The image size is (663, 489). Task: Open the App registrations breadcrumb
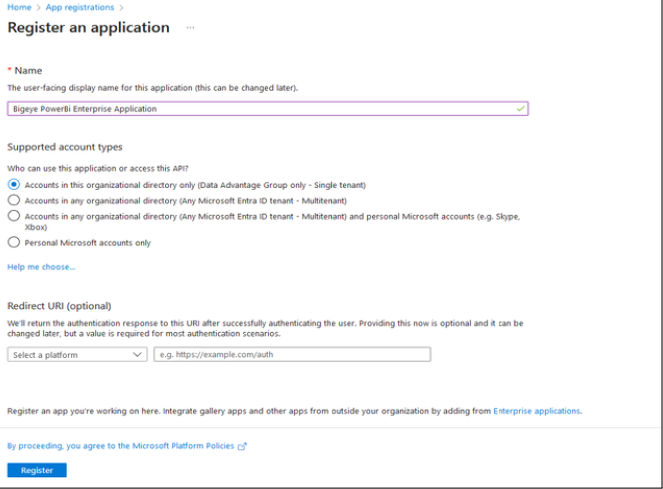pyautogui.click(x=80, y=7)
